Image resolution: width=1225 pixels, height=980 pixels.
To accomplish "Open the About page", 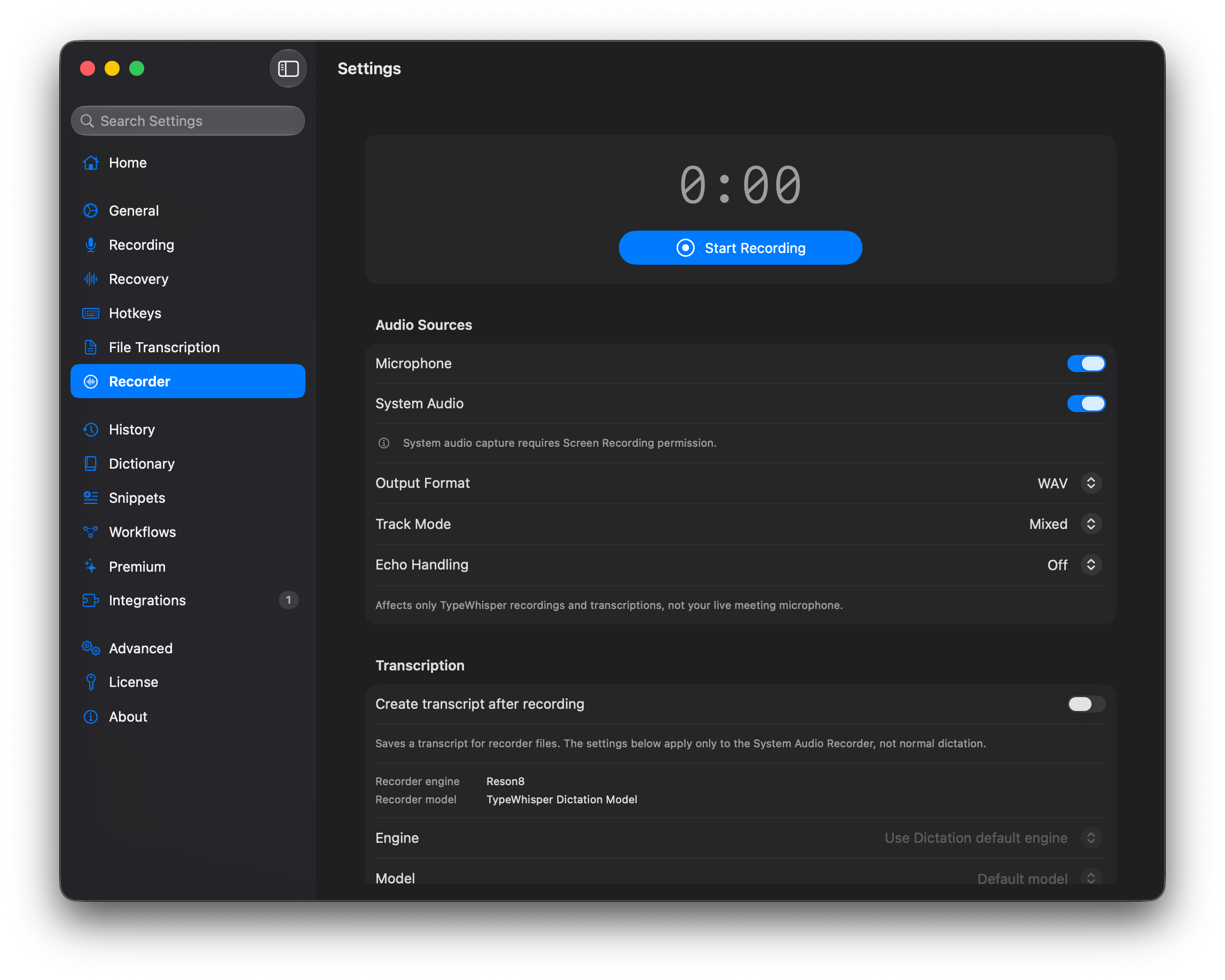I will 187,716.
